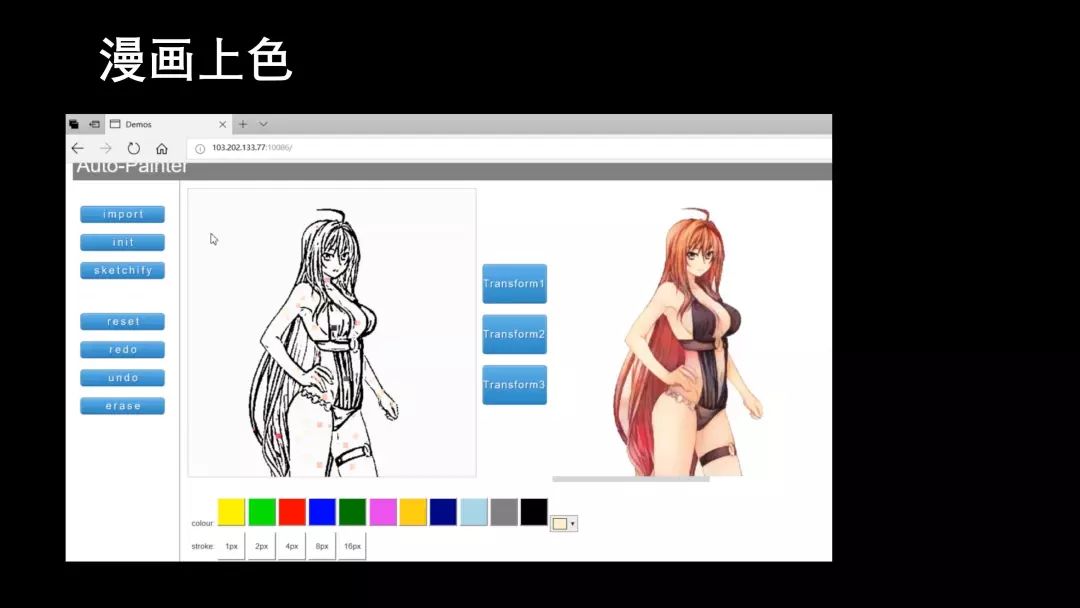This screenshot has width=1080, height=608.
Task: Click the set-tabs-aside icon
Action: pos(94,124)
